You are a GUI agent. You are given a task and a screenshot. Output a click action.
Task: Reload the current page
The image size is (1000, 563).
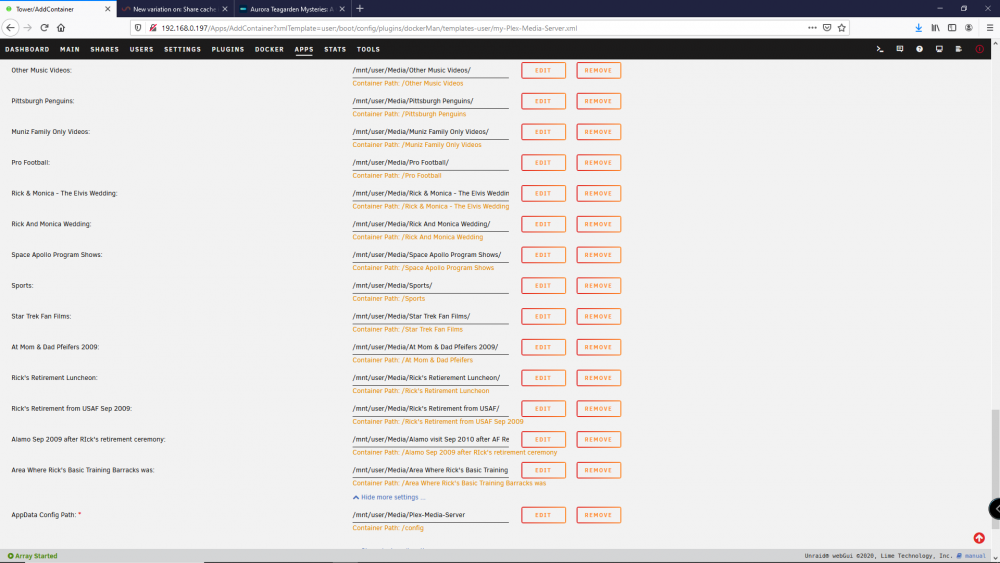[44, 27]
